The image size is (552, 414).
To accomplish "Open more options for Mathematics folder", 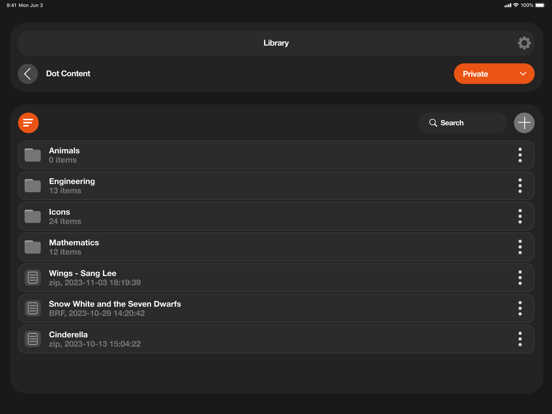I will point(520,247).
